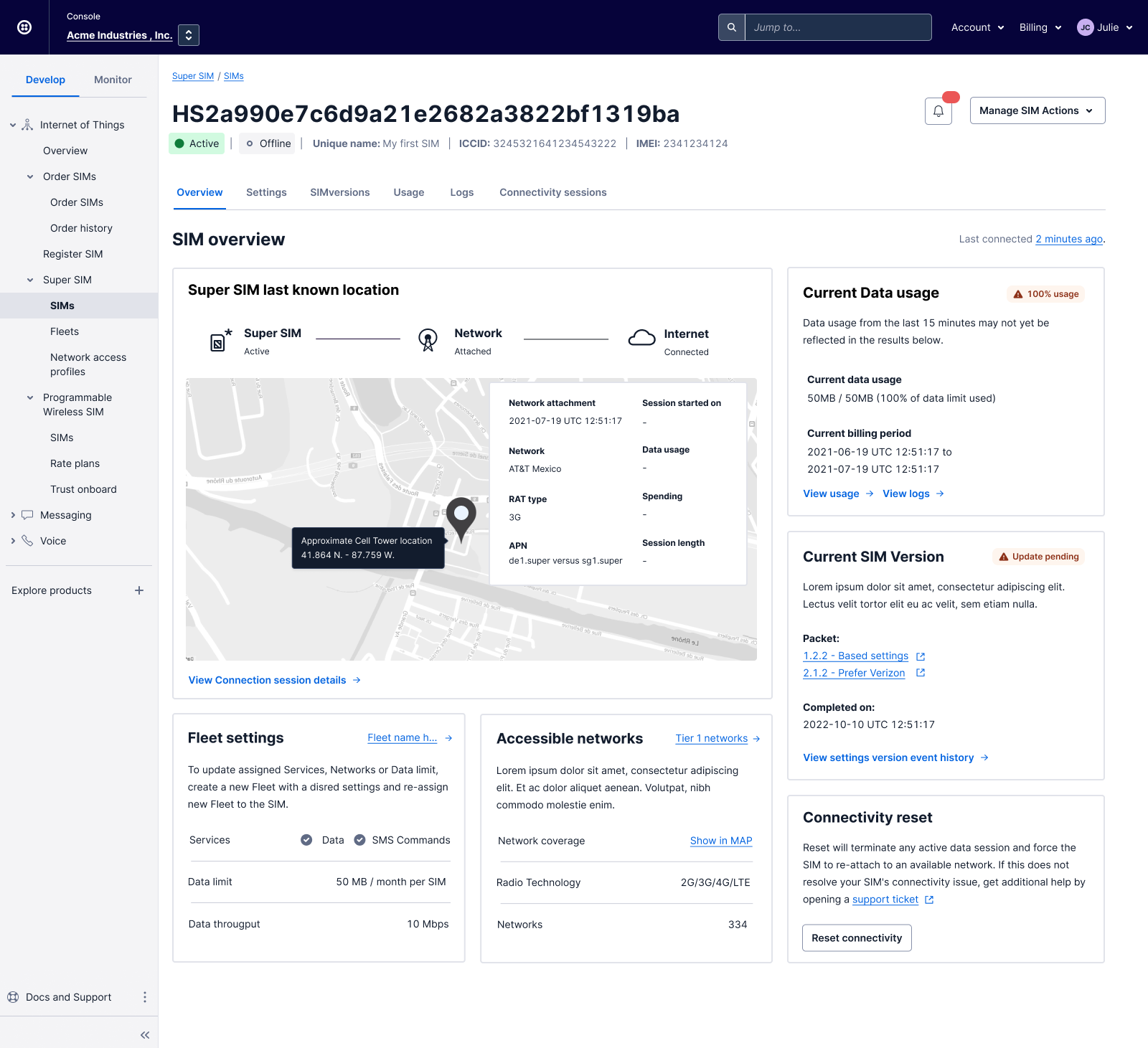Click the Jump to search field
This screenshot has height=1048, width=1148.
[837, 27]
